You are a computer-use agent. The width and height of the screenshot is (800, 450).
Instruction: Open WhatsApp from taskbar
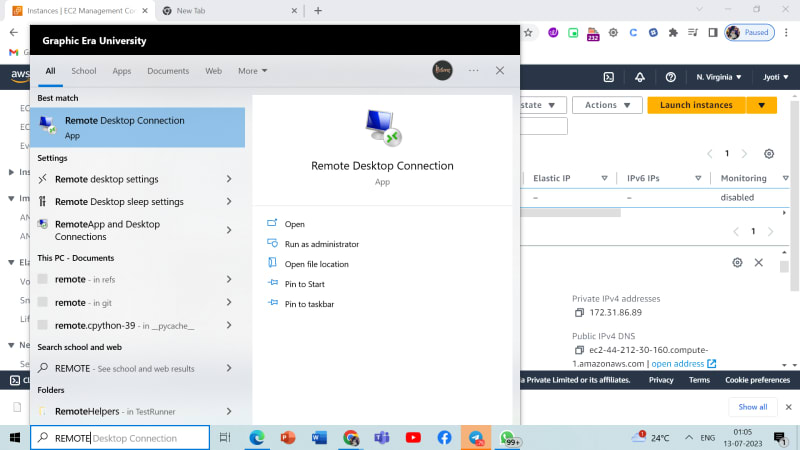coord(508,438)
